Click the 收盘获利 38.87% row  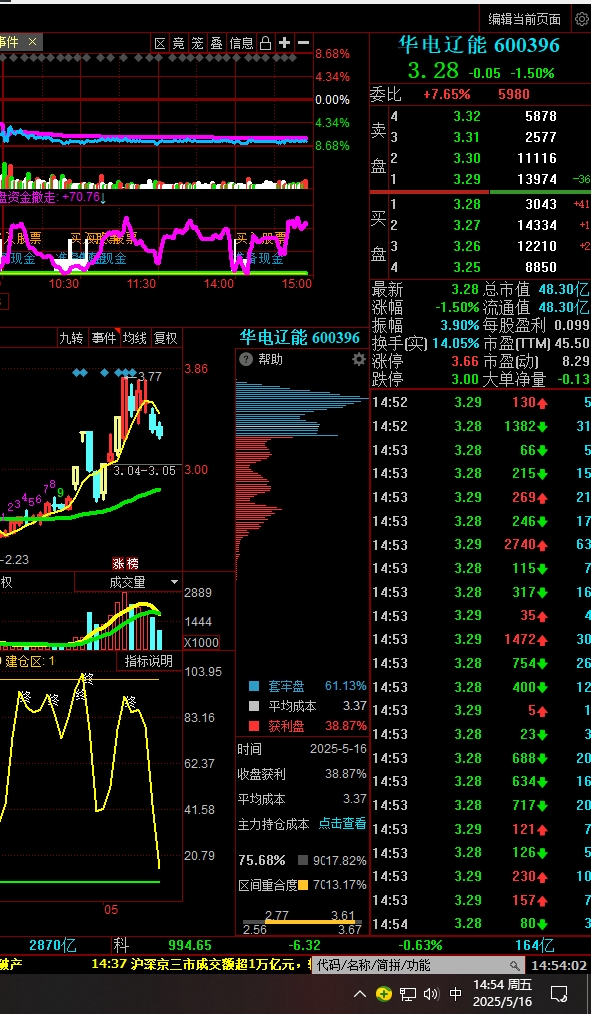[x=302, y=774]
